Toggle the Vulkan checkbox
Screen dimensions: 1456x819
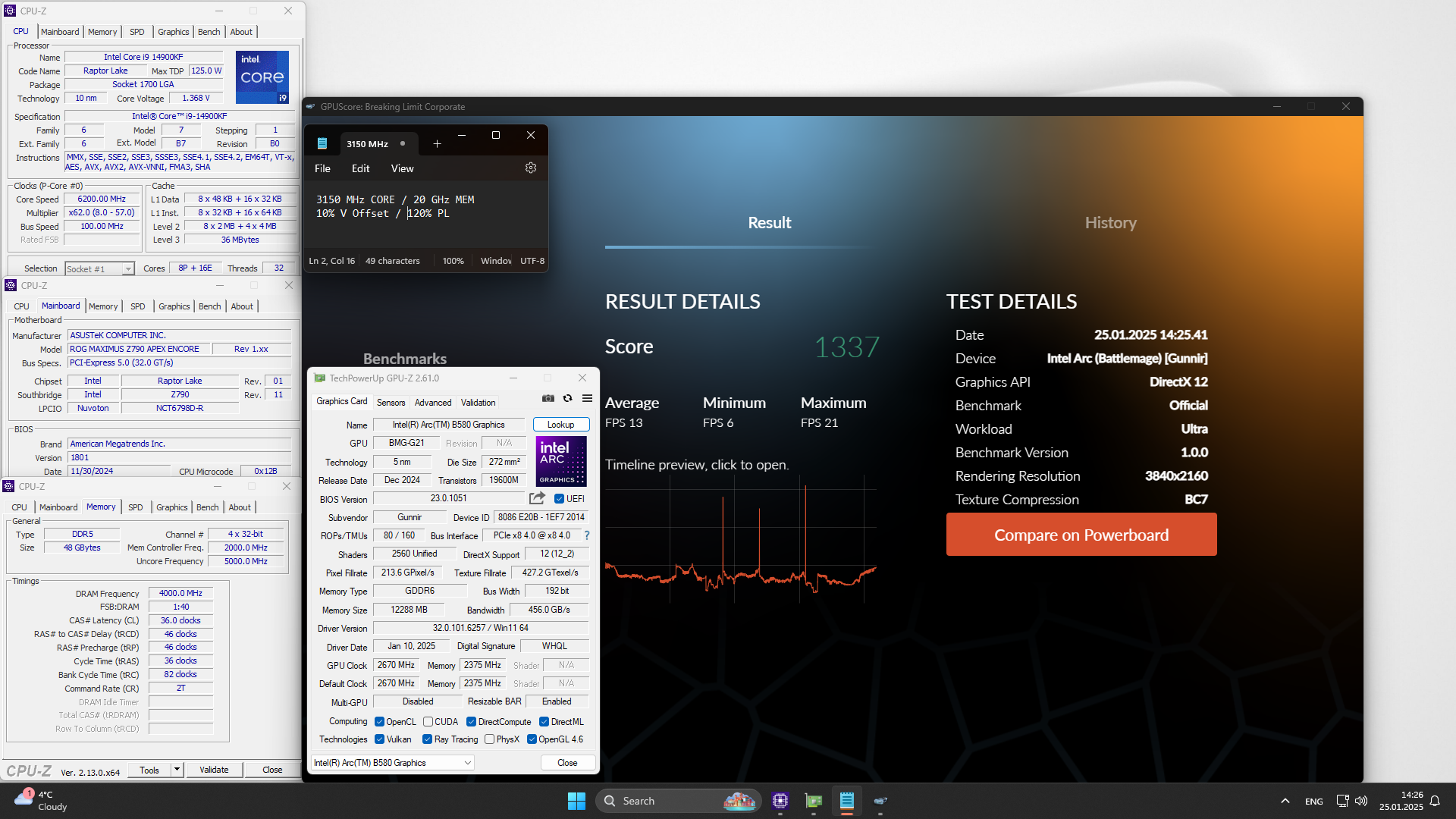[379, 739]
